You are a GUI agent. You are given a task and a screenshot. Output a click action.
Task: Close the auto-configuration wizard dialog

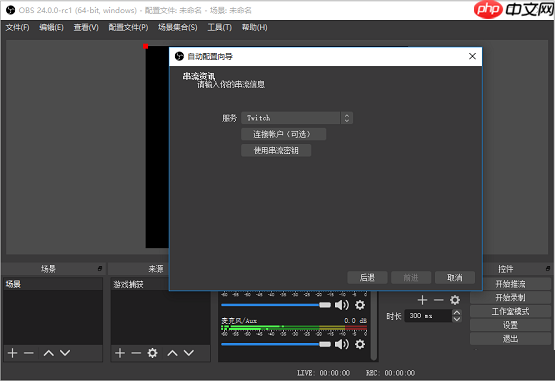click(x=472, y=56)
